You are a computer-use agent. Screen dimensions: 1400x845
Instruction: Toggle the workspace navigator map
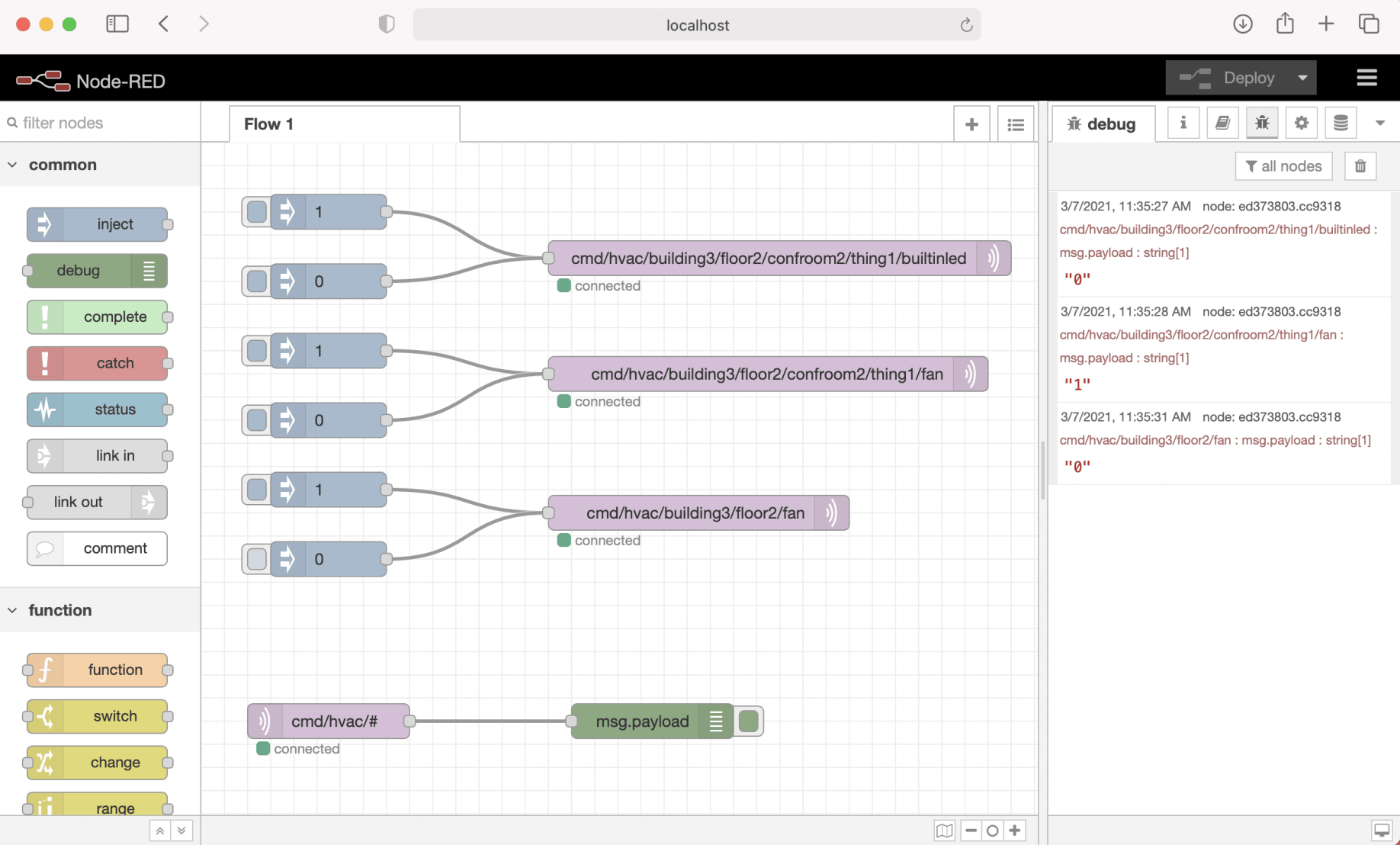click(x=944, y=831)
